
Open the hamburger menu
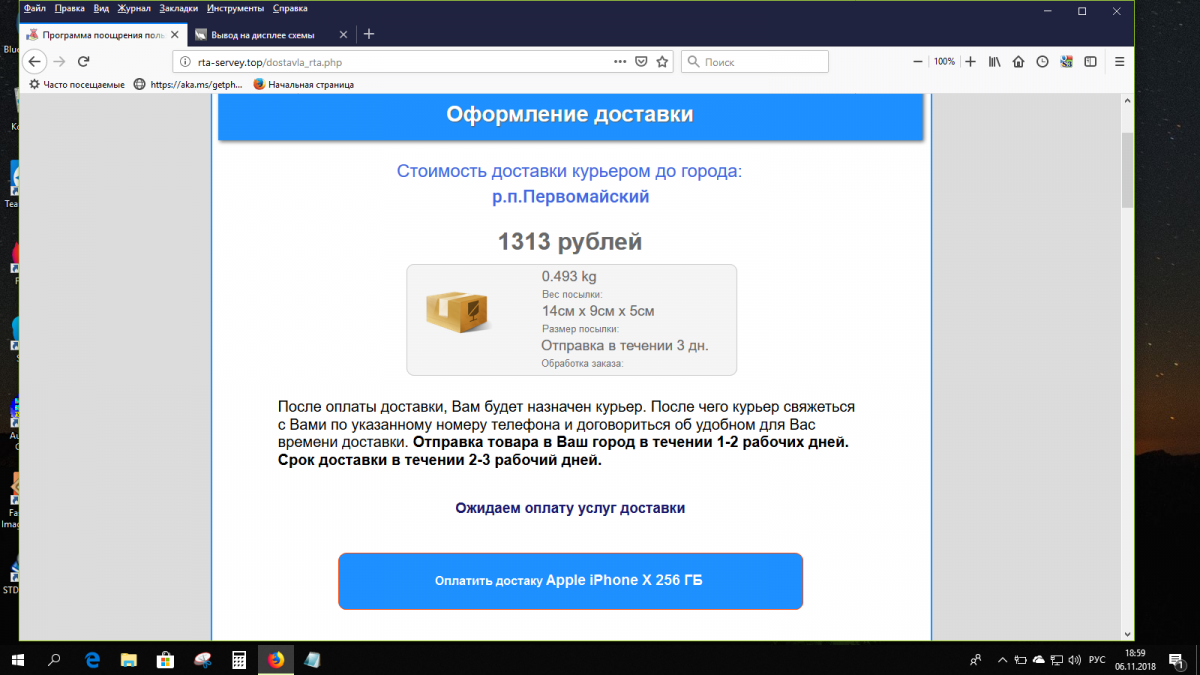tap(1119, 61)
